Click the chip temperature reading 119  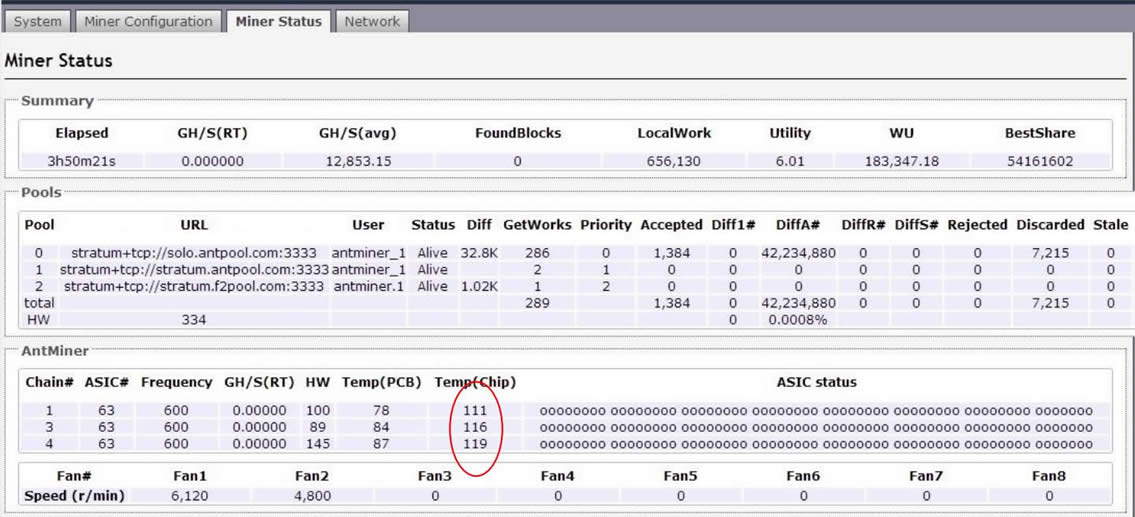point(475,444)
